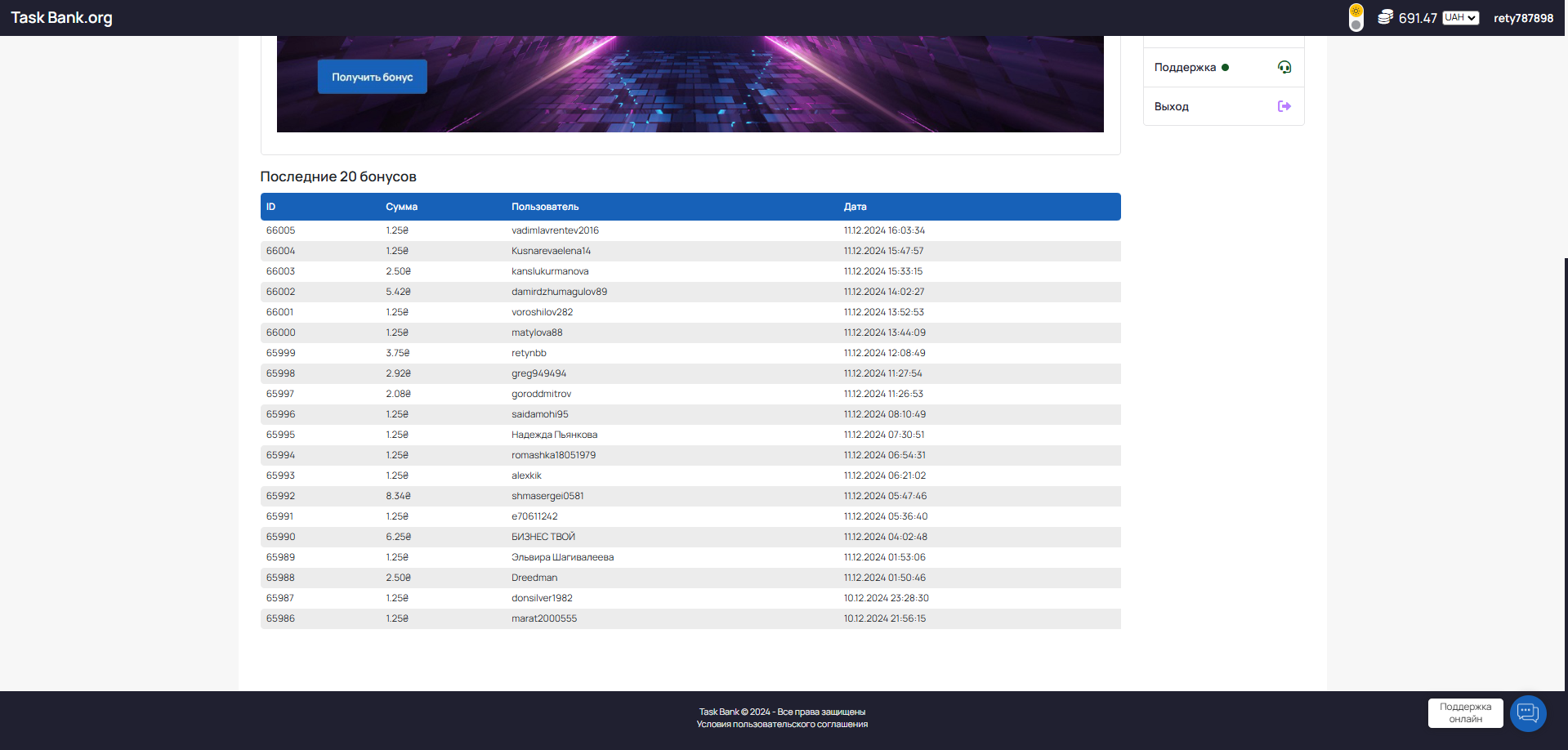Click bonus ID 66002
The height and width of the screenshot is (750, 1568).
click(280, 292)
